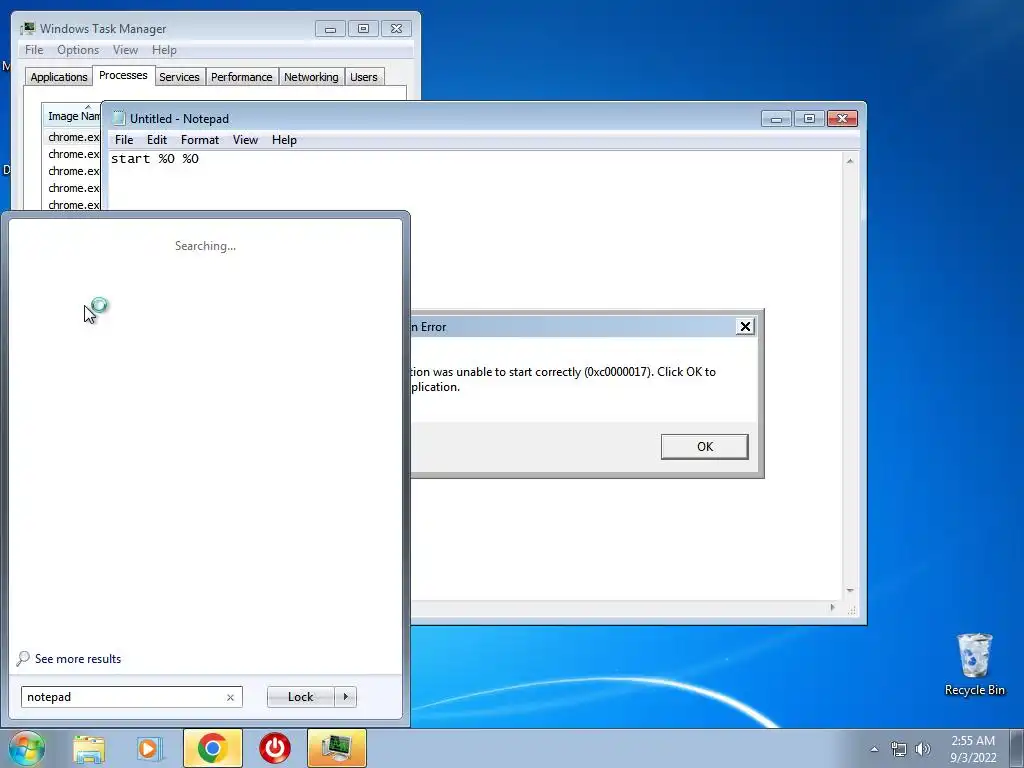Close the Application Error dialog
This screenshot has width=1024, height=768.
tap(744, 327)
